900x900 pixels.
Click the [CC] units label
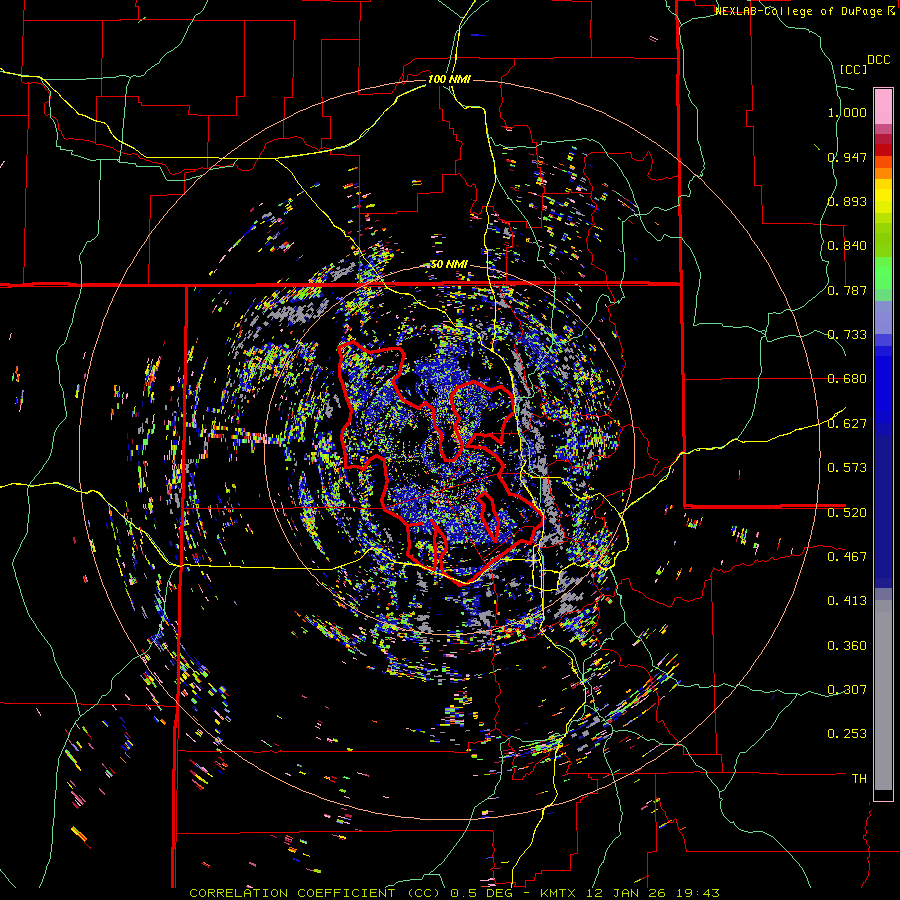[x=853, y=69]
